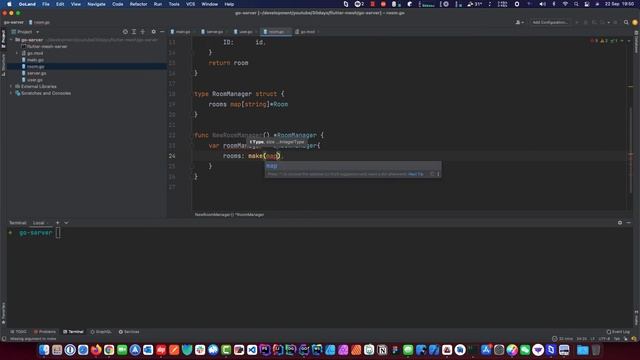The height and width of the screenshot is (360, 640).
Task: Collapse the go-server project root
Action: (11, 40)
